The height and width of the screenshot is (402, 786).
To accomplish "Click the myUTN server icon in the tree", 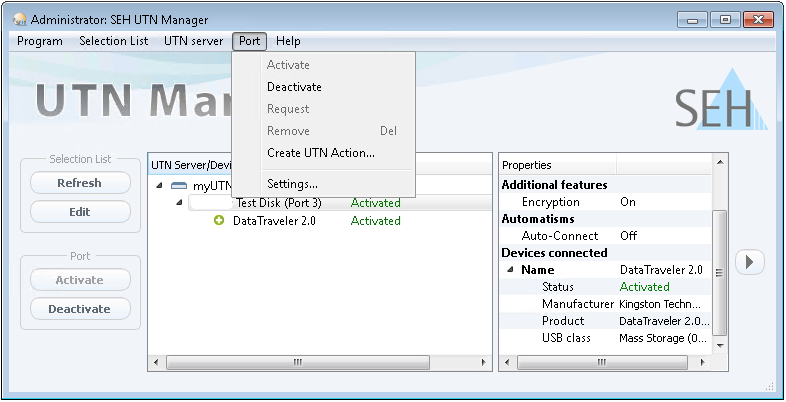I will 179,186.
